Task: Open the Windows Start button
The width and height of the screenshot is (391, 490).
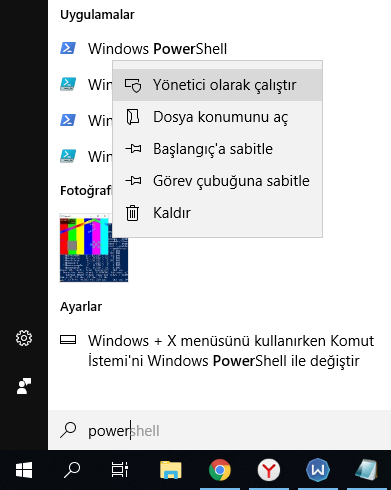Action: click(24, 470)
